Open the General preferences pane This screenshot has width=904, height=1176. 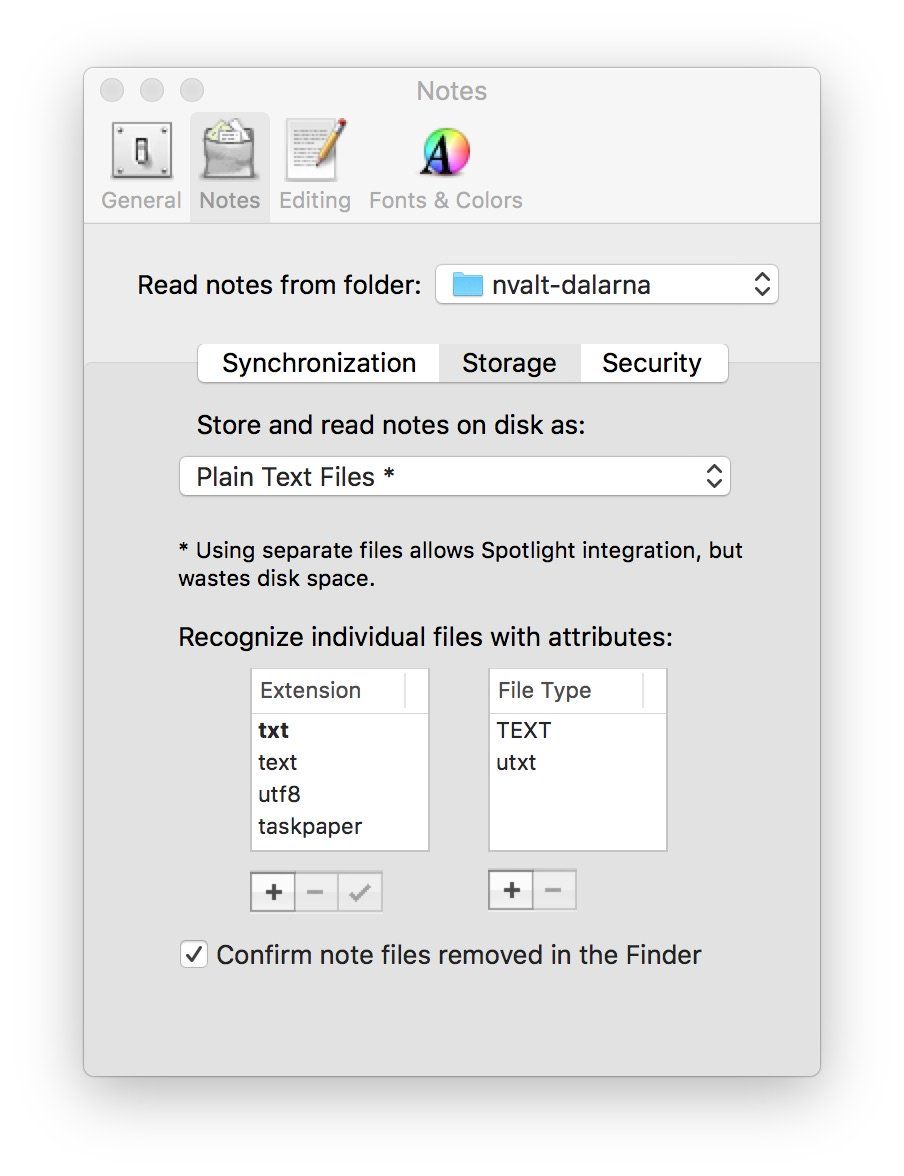141,165
